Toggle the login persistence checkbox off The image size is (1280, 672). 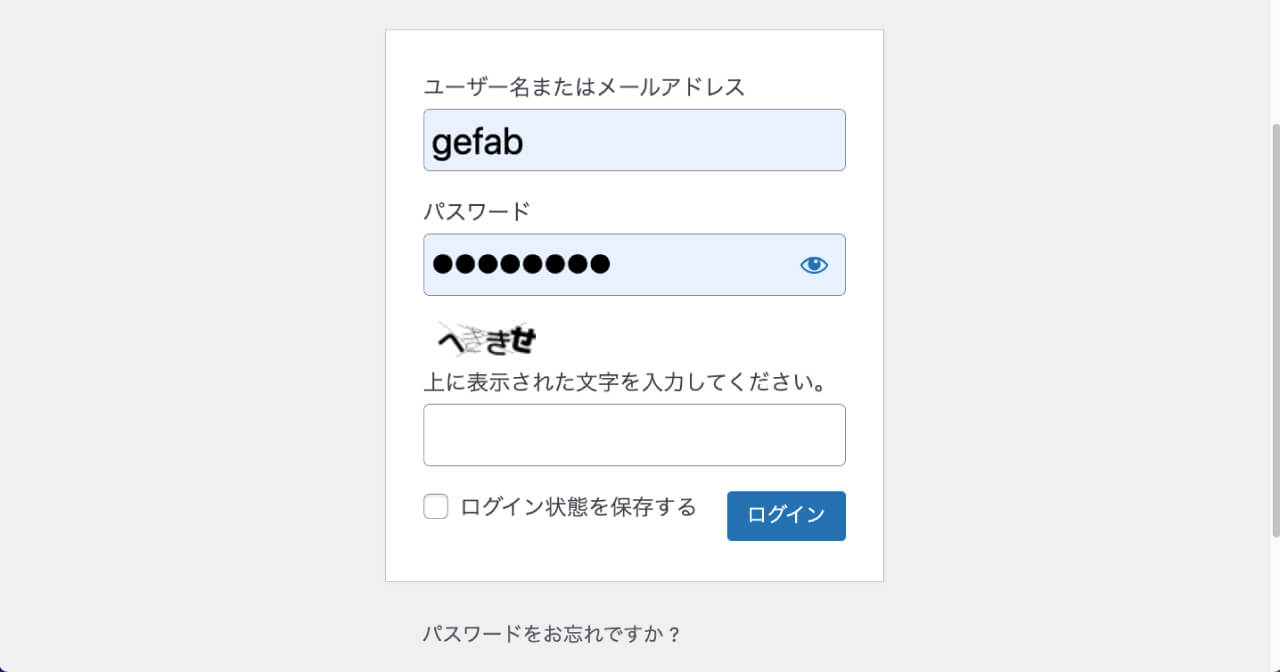(435, 507)
